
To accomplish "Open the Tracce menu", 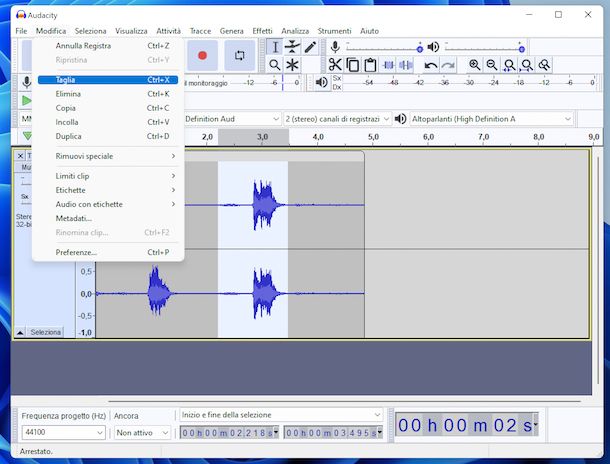I will pyautogui.click(x=200, y=31).
